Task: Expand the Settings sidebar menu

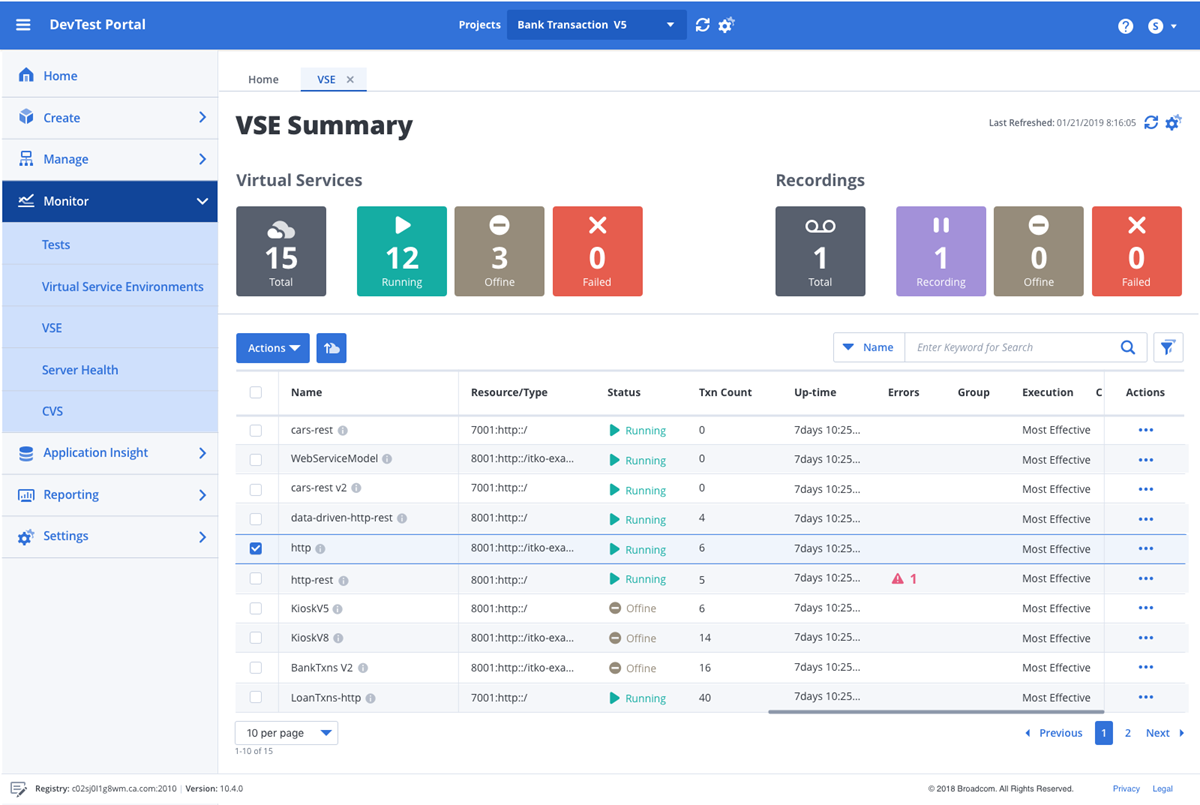Action: click(110, 536)
